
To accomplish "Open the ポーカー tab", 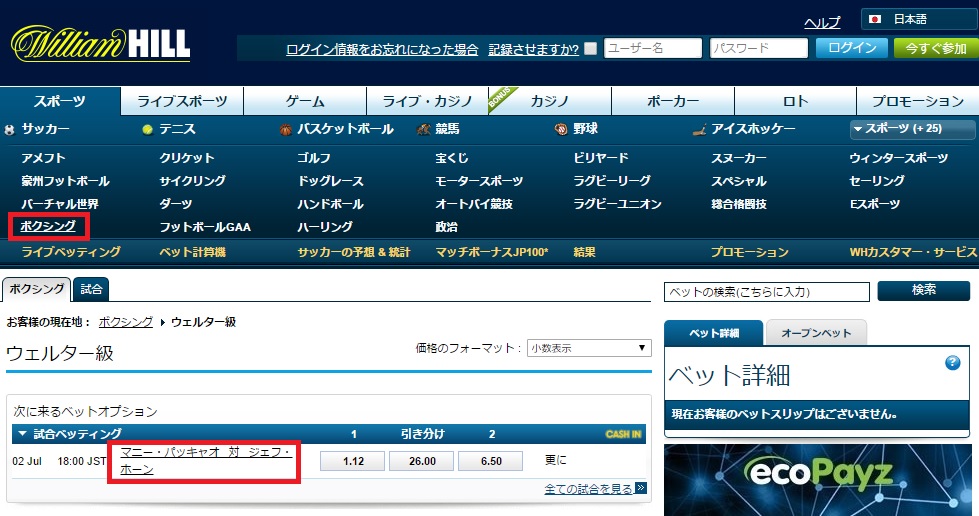I will (672, 101).
